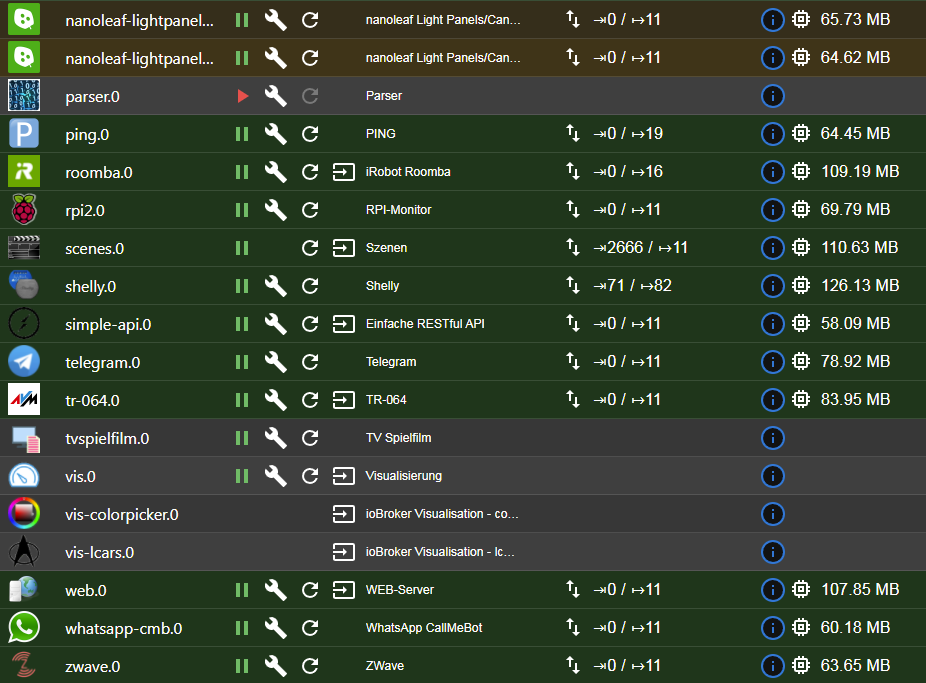The width and height of the screenshot is (926, 683).
Task: Pause the roomba.0 instance
Action: [242, 172]
